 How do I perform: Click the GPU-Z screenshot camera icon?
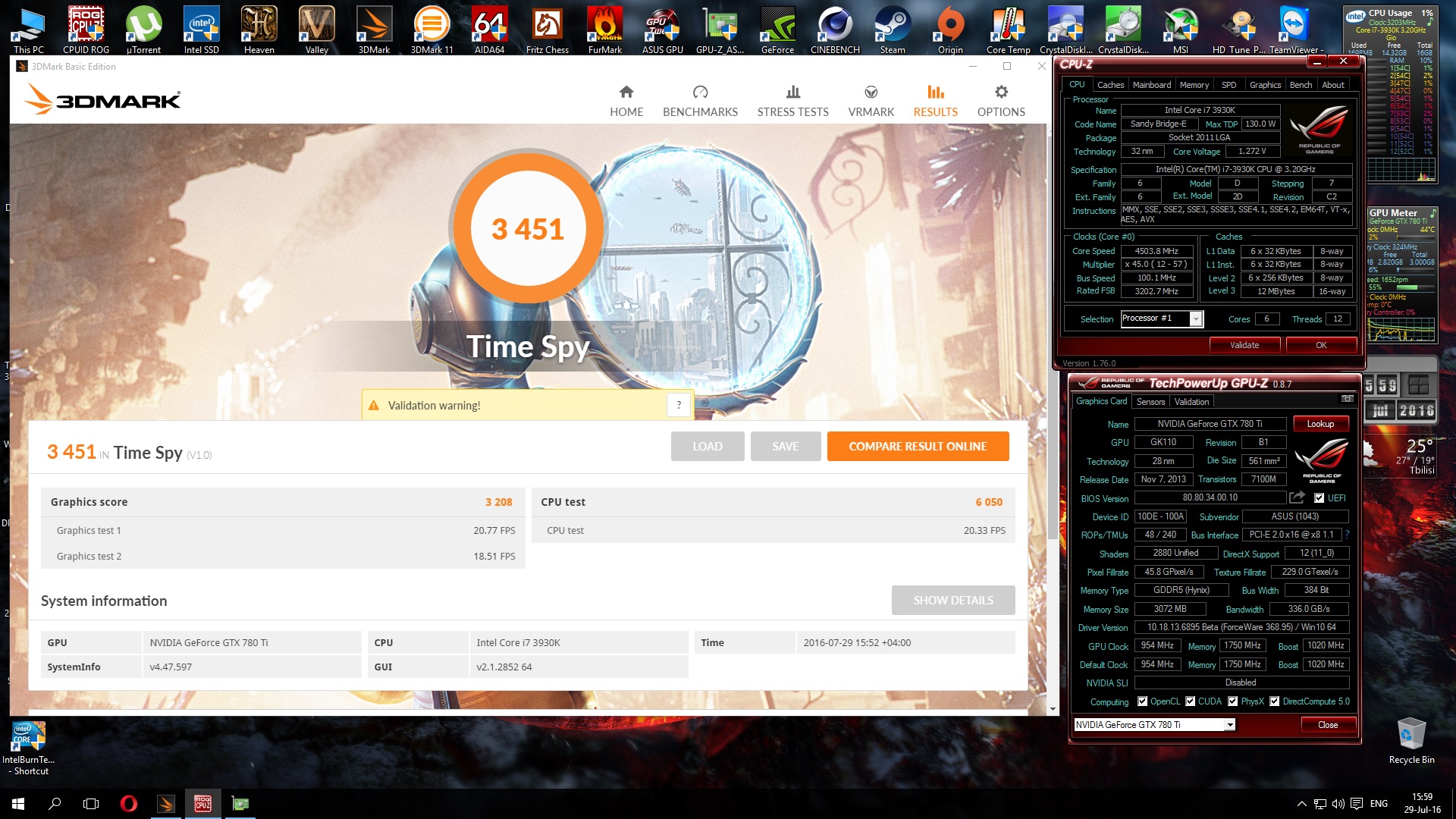[1347, 399]
